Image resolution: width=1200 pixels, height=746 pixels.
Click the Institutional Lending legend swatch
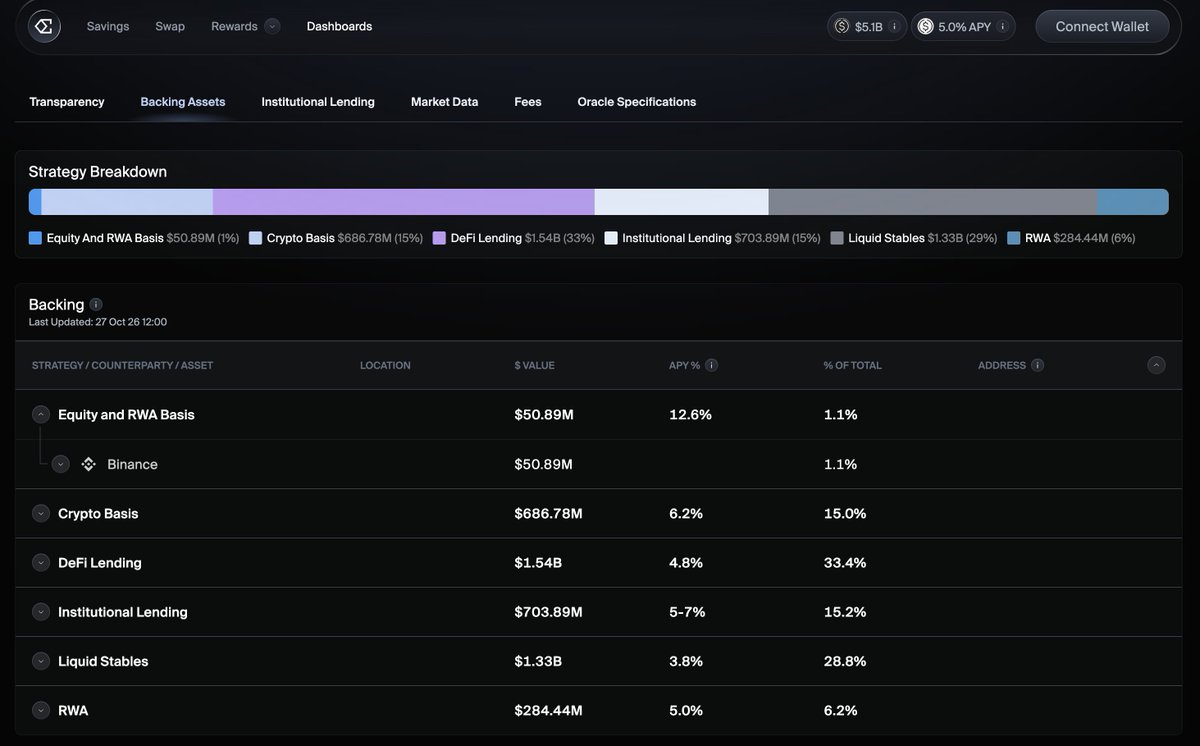611,238
